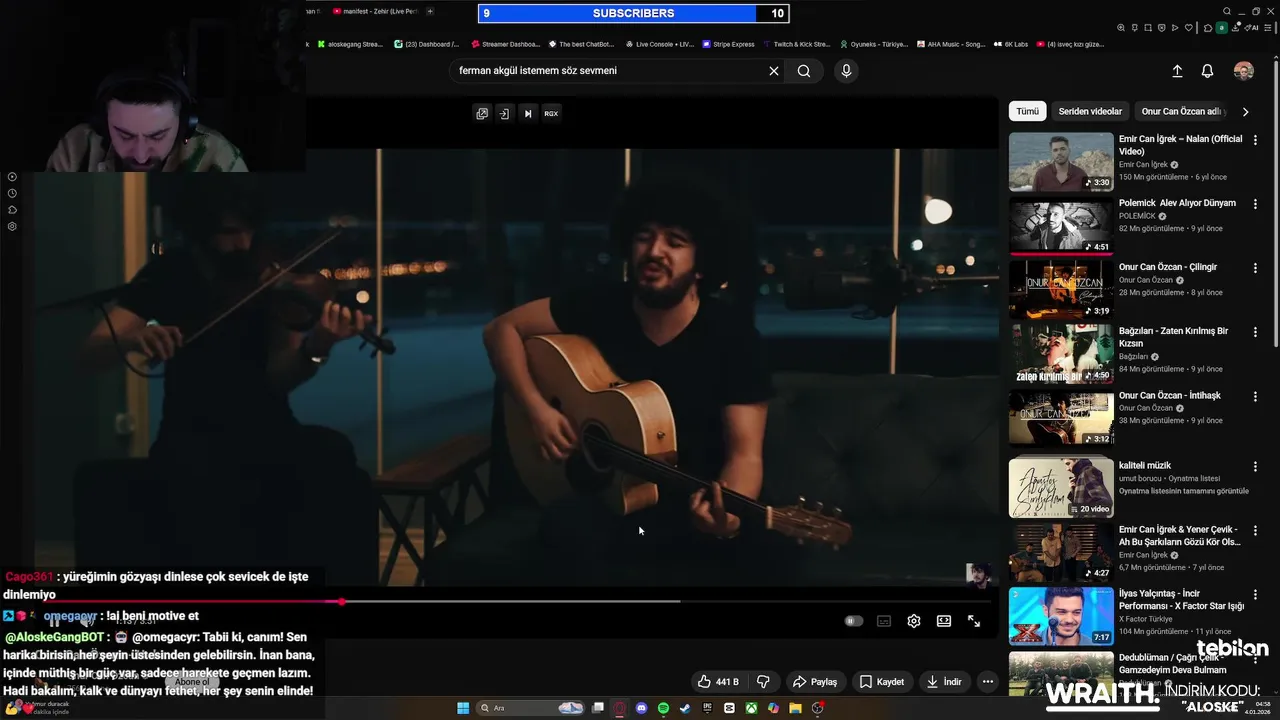
Task: Open options menu for Bağzıları Zaten Kırılmış
Action: click(x=1255, y=332)
